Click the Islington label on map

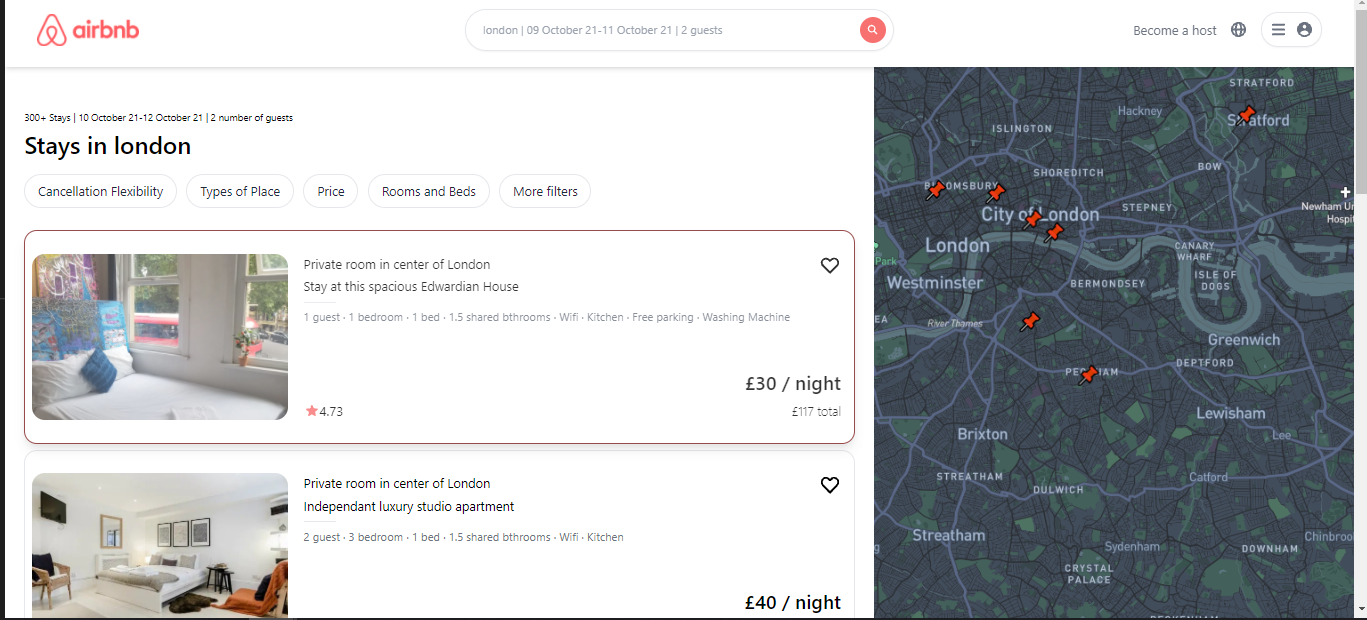click(x=1021, y=128)
